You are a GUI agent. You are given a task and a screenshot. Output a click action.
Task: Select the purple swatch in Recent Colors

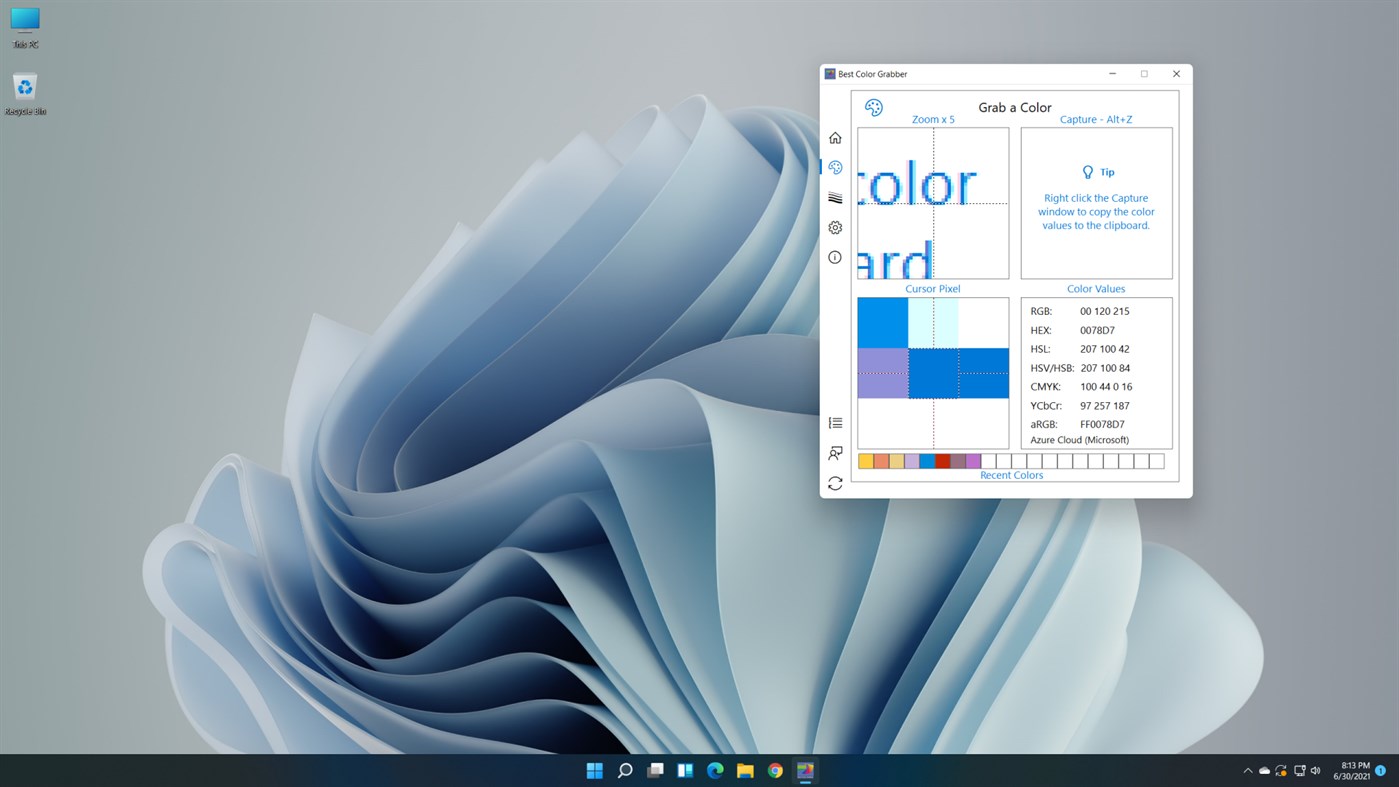tap(973, 460)
